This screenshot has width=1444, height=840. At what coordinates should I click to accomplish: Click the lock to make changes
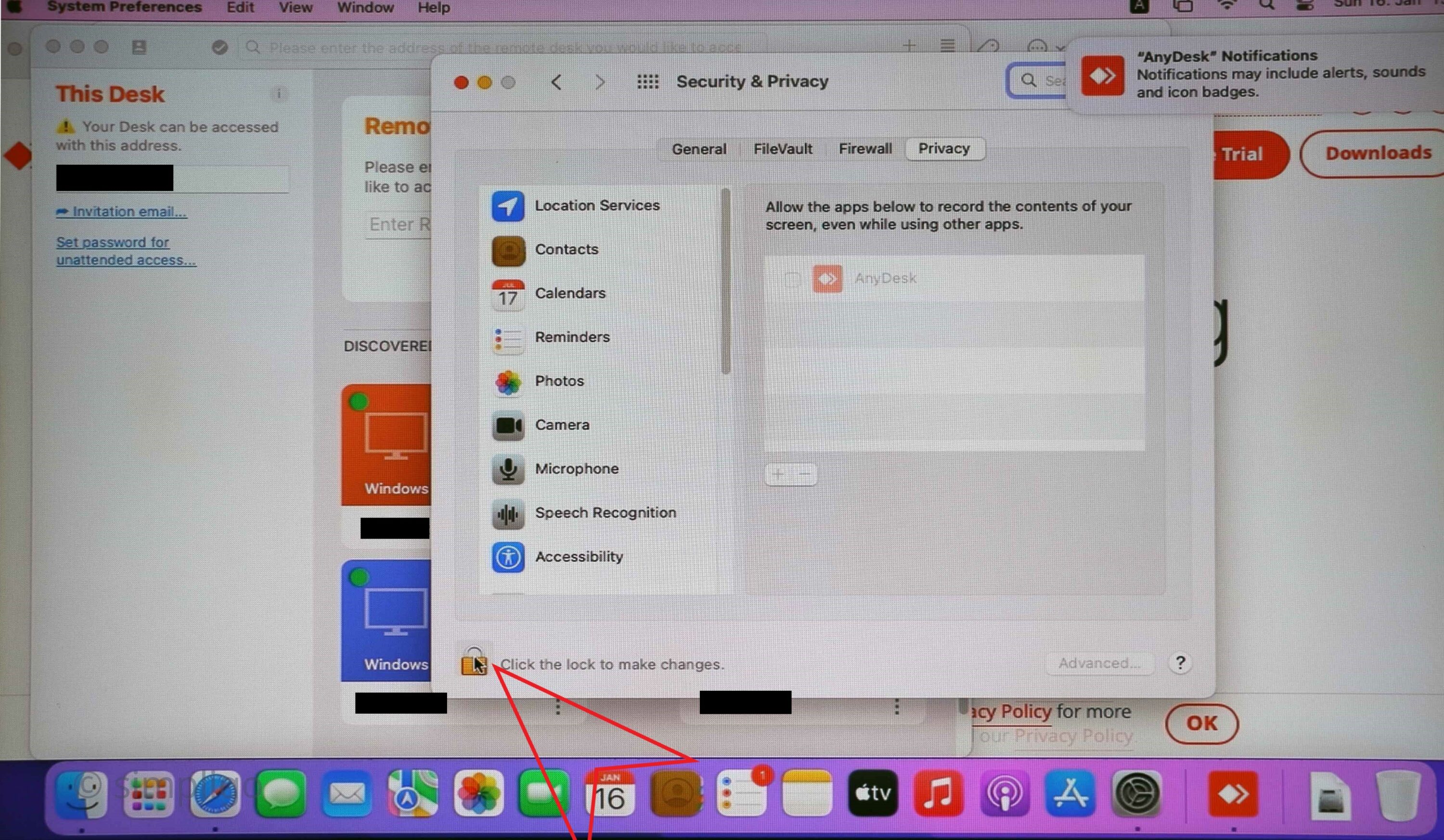[x=473, y=663]
